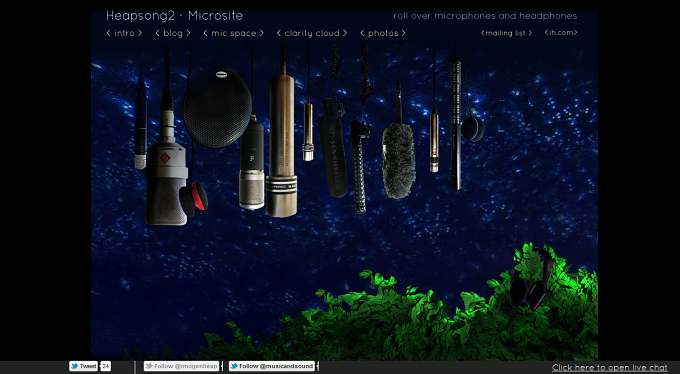
Task: Select the red and black earphone
Action: [x=194, y=200]
